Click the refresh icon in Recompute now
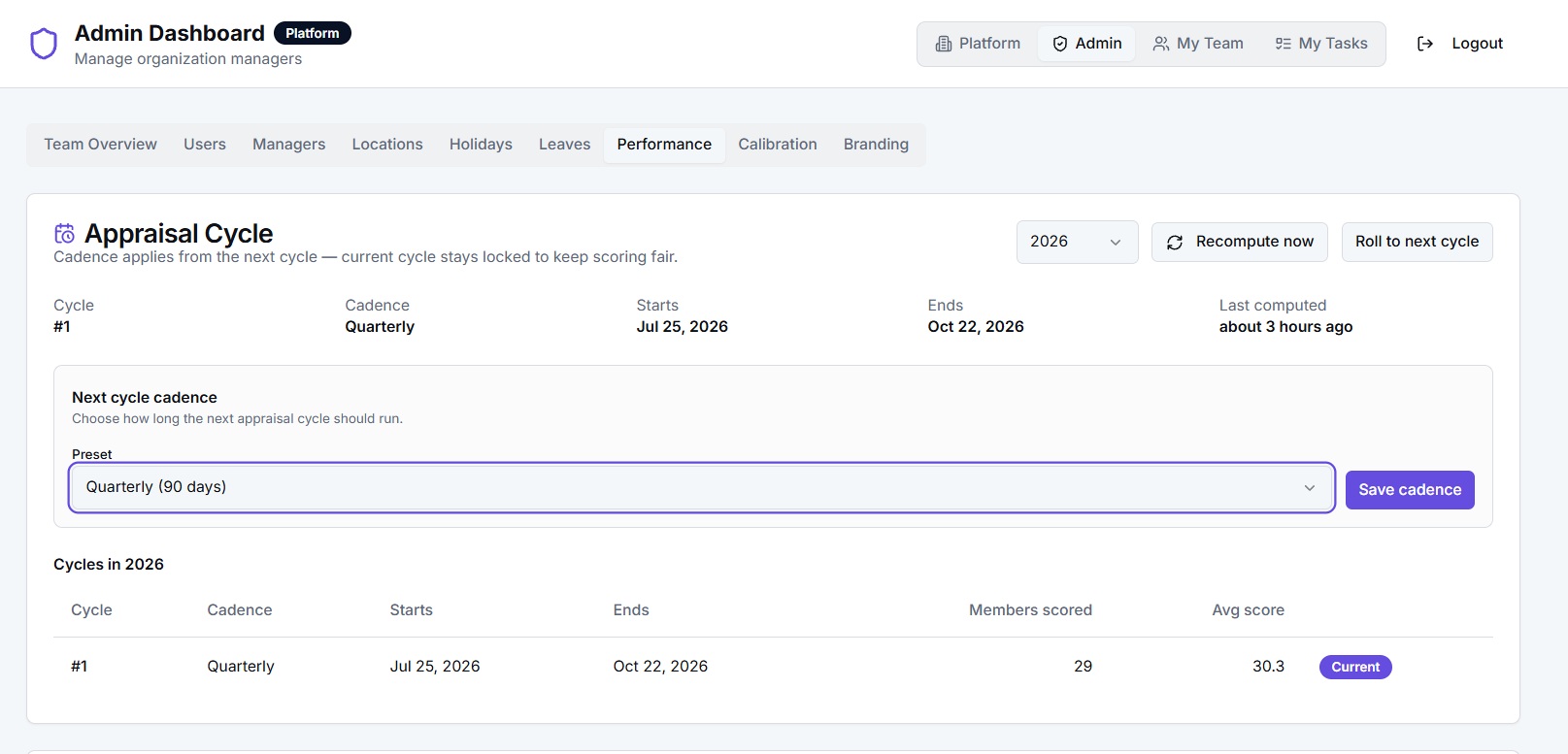 coord(1175,243)
